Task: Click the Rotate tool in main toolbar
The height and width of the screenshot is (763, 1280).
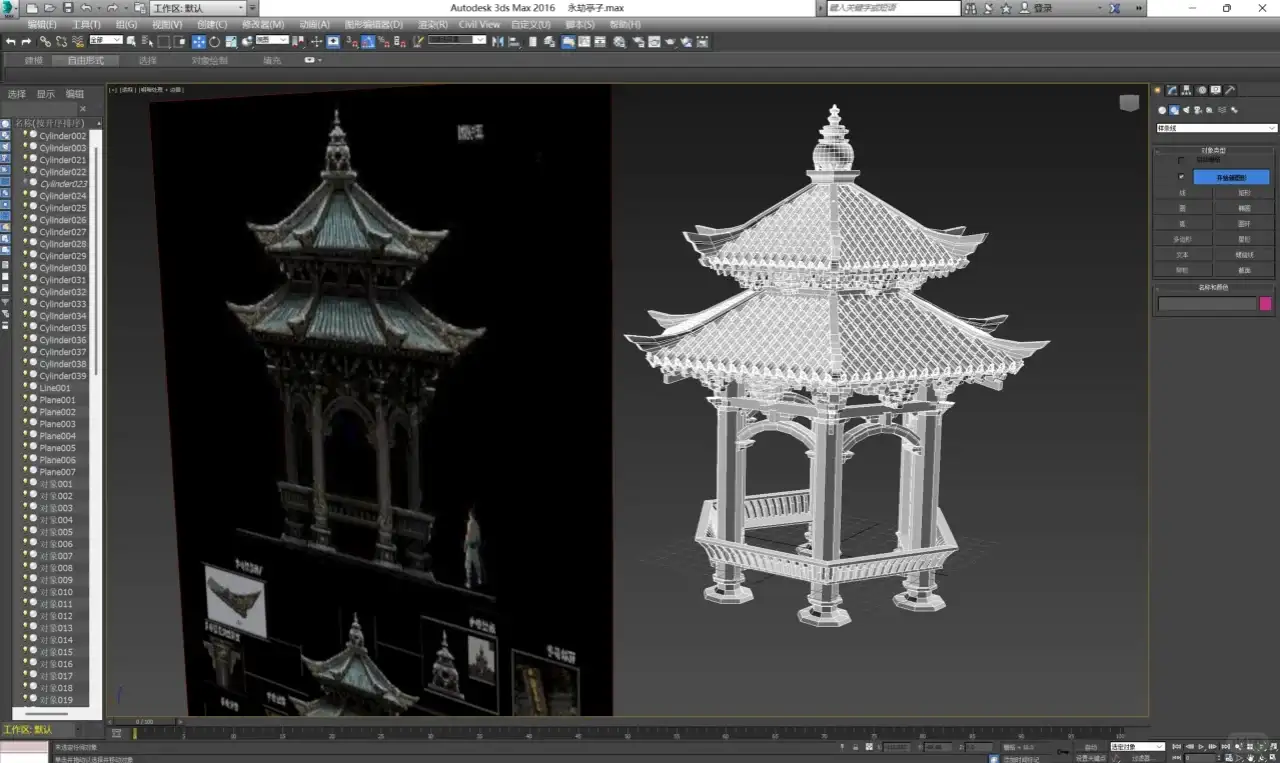Action: coord(215,42)
